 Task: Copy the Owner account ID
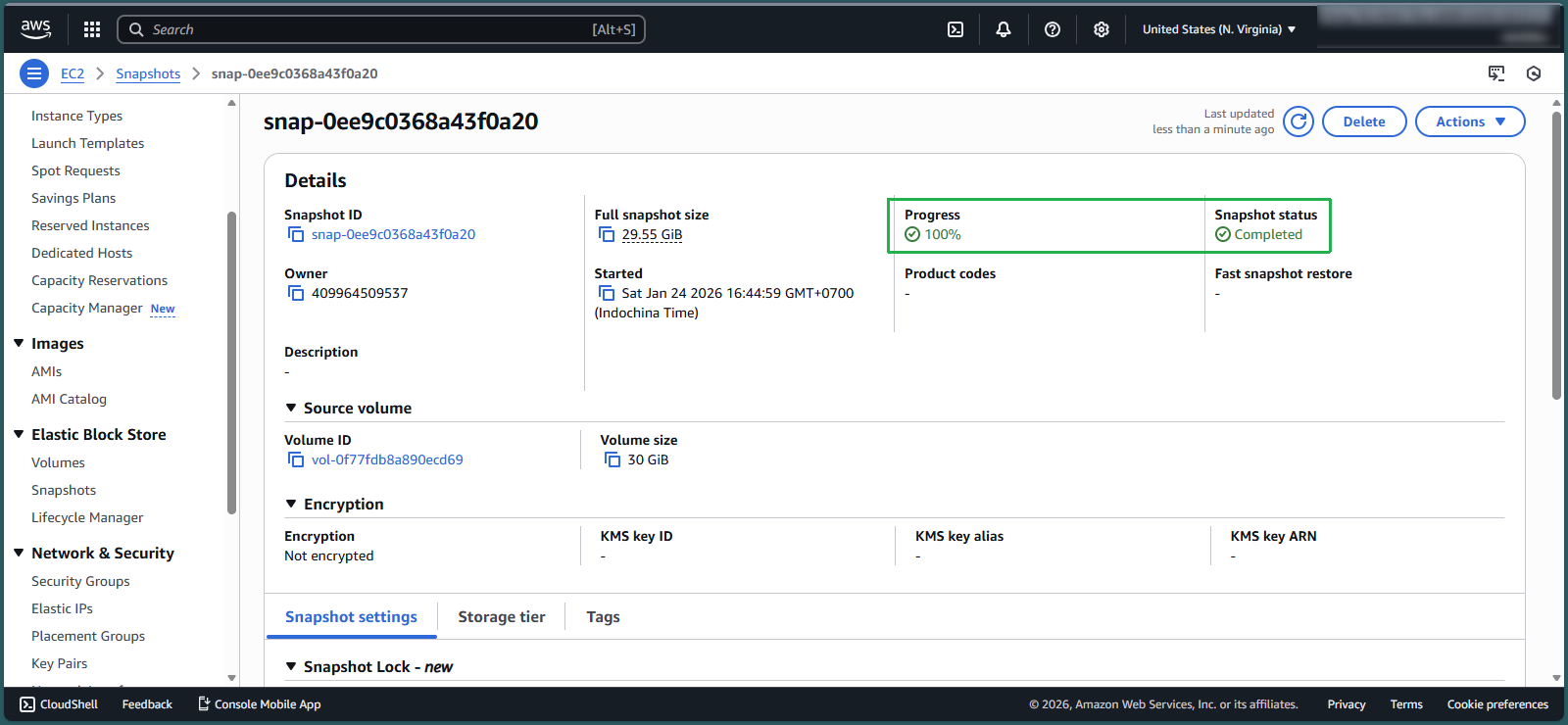pos(296,293)
